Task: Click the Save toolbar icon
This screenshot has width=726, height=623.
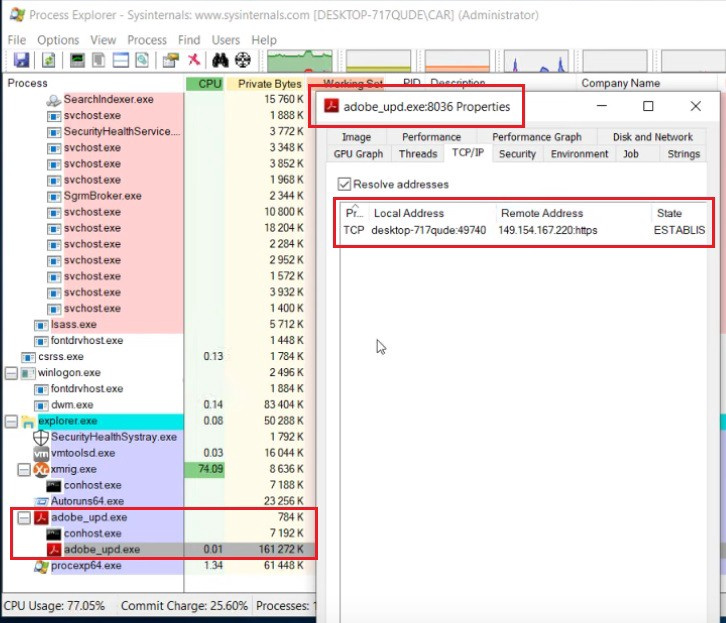Action: (21, 61)
